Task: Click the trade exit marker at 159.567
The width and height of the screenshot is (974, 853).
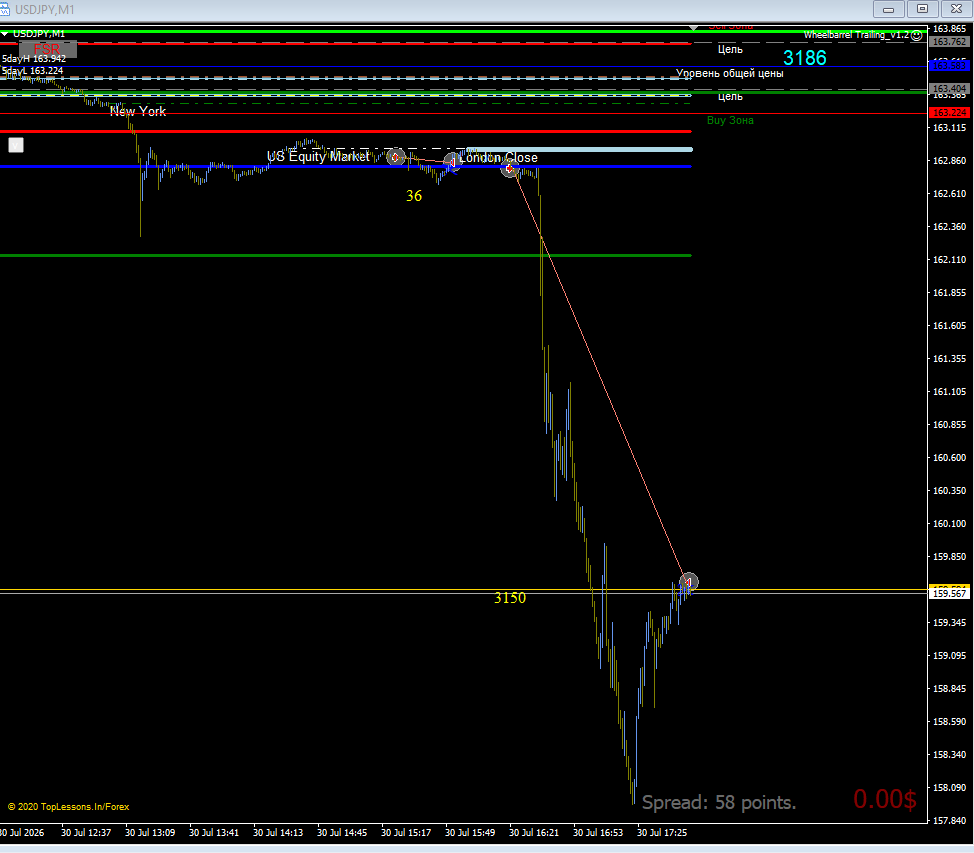Action: point(688,582)
